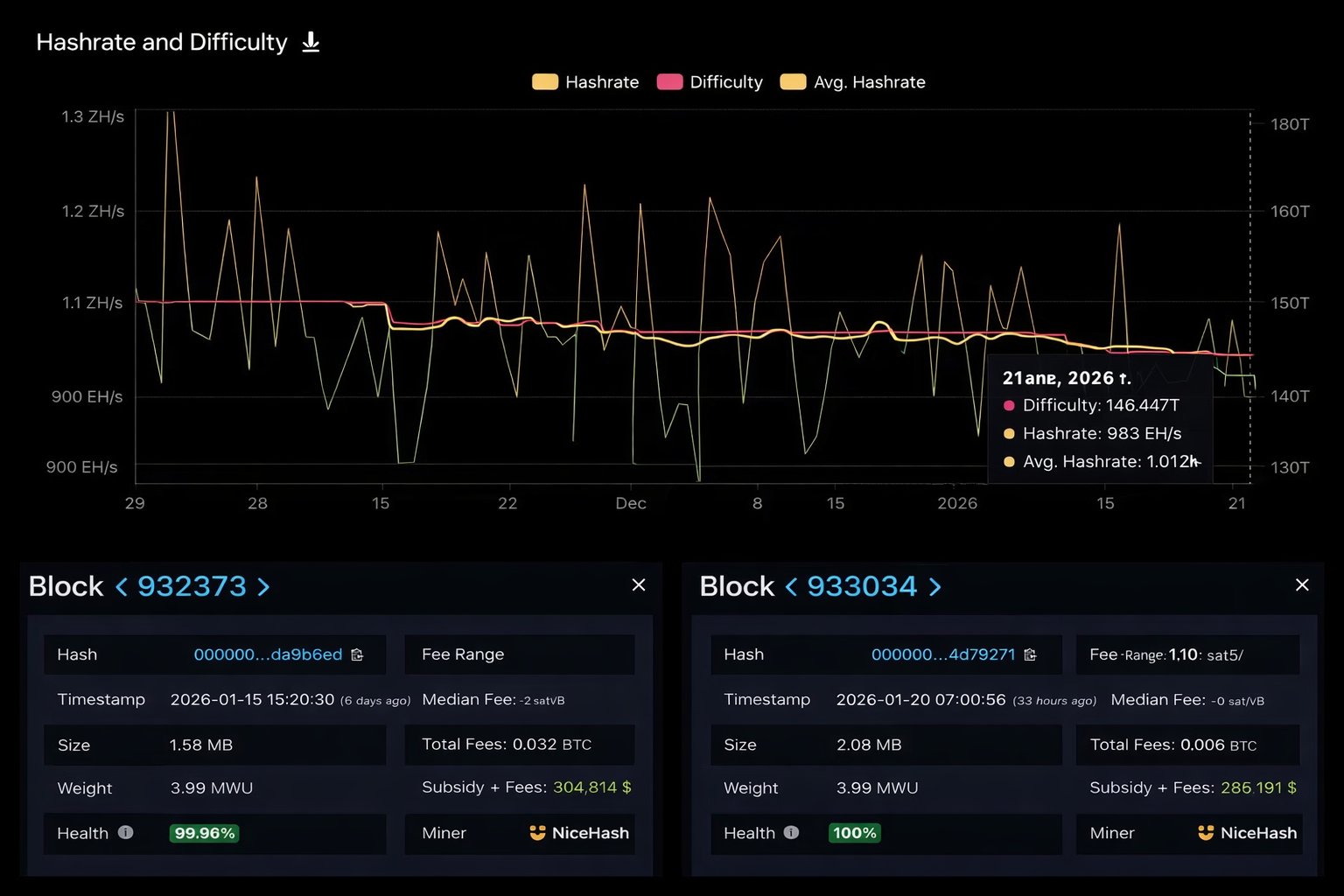This screenshot has height=896, width=1344.
Task: Toggle Hashrate series in chart legend
Action: point(586,82)
